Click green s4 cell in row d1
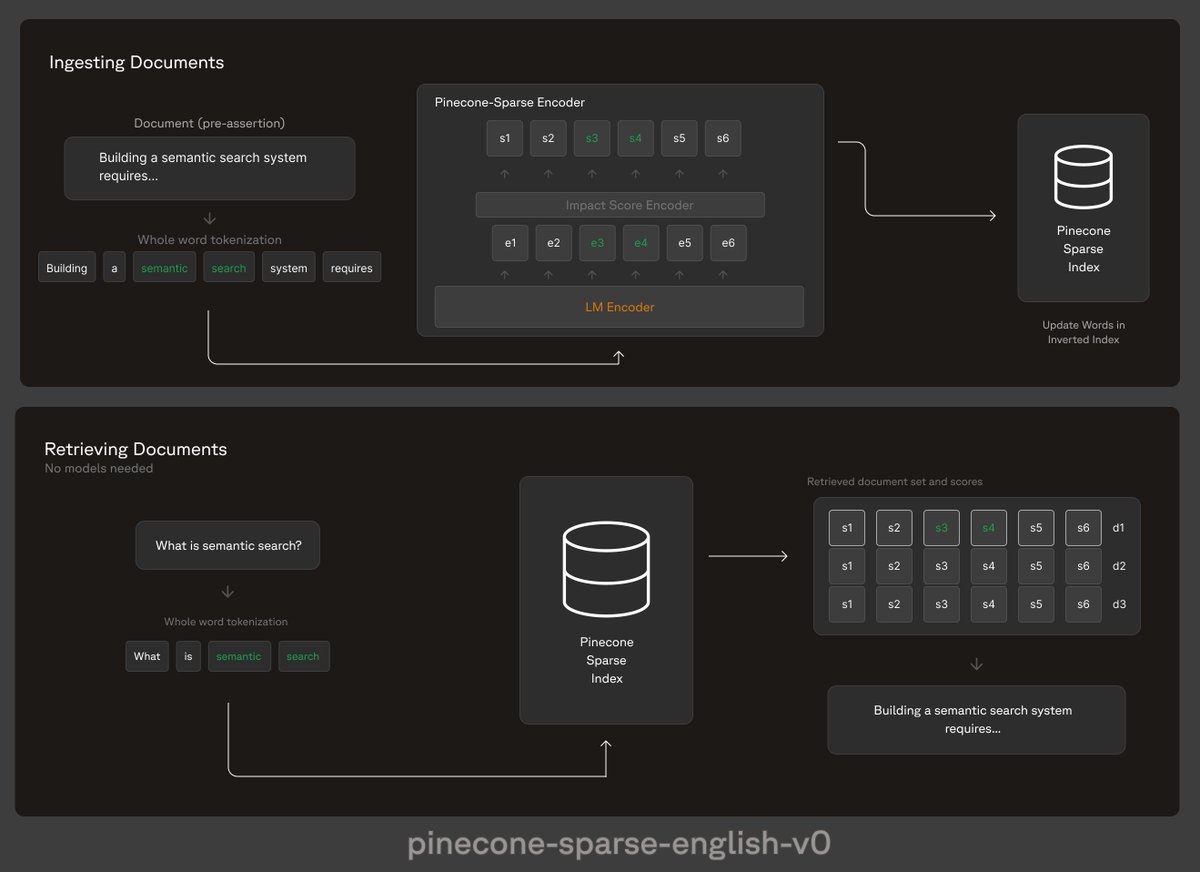Image resolution: width=1200 pixels, height=872 pixels. [989, 528]
